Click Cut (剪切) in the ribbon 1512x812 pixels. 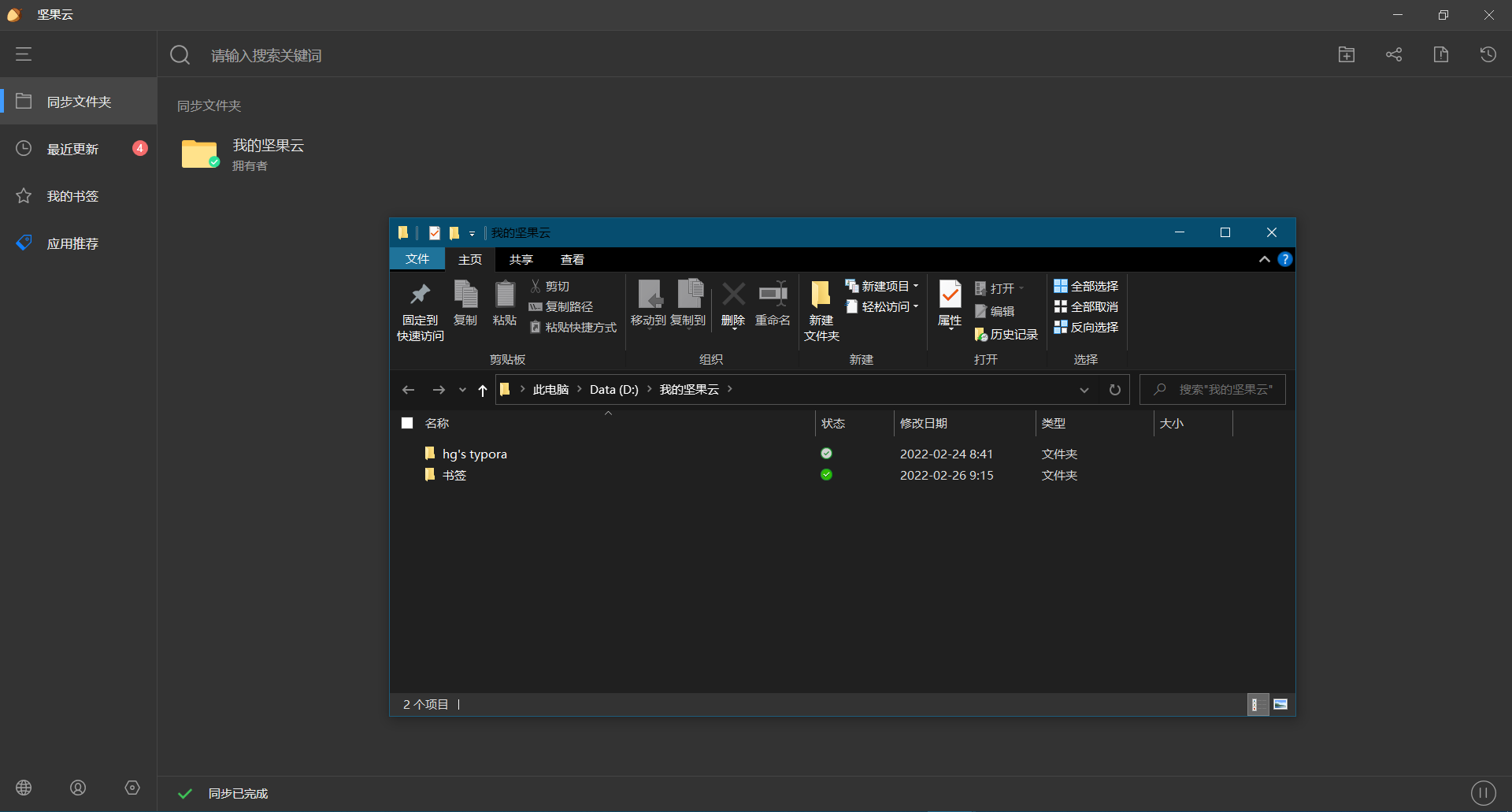pyautogui.click(x=550, y=286)
